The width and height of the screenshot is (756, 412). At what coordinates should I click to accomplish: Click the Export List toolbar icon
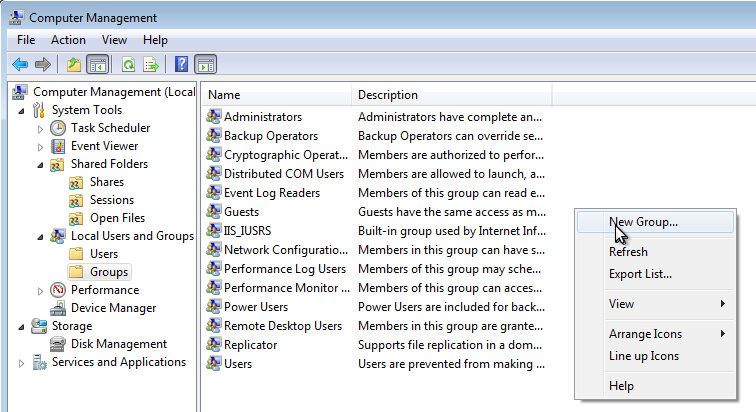point(151,65)
